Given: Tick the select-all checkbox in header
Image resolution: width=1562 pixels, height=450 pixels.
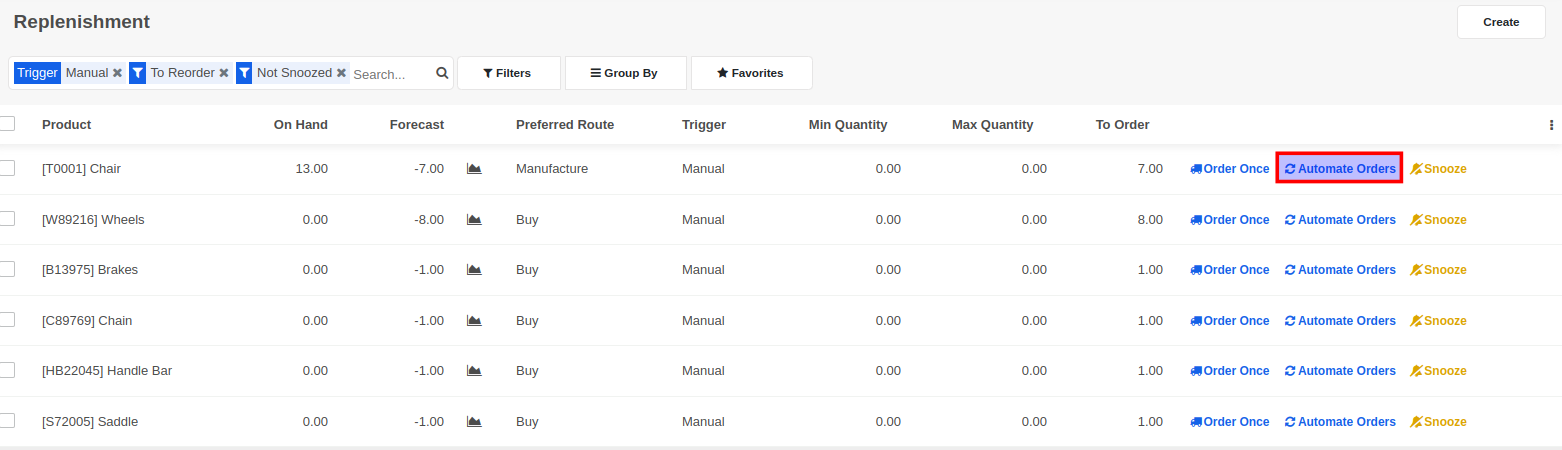Looking at the screenshot, I should point(8,124).
